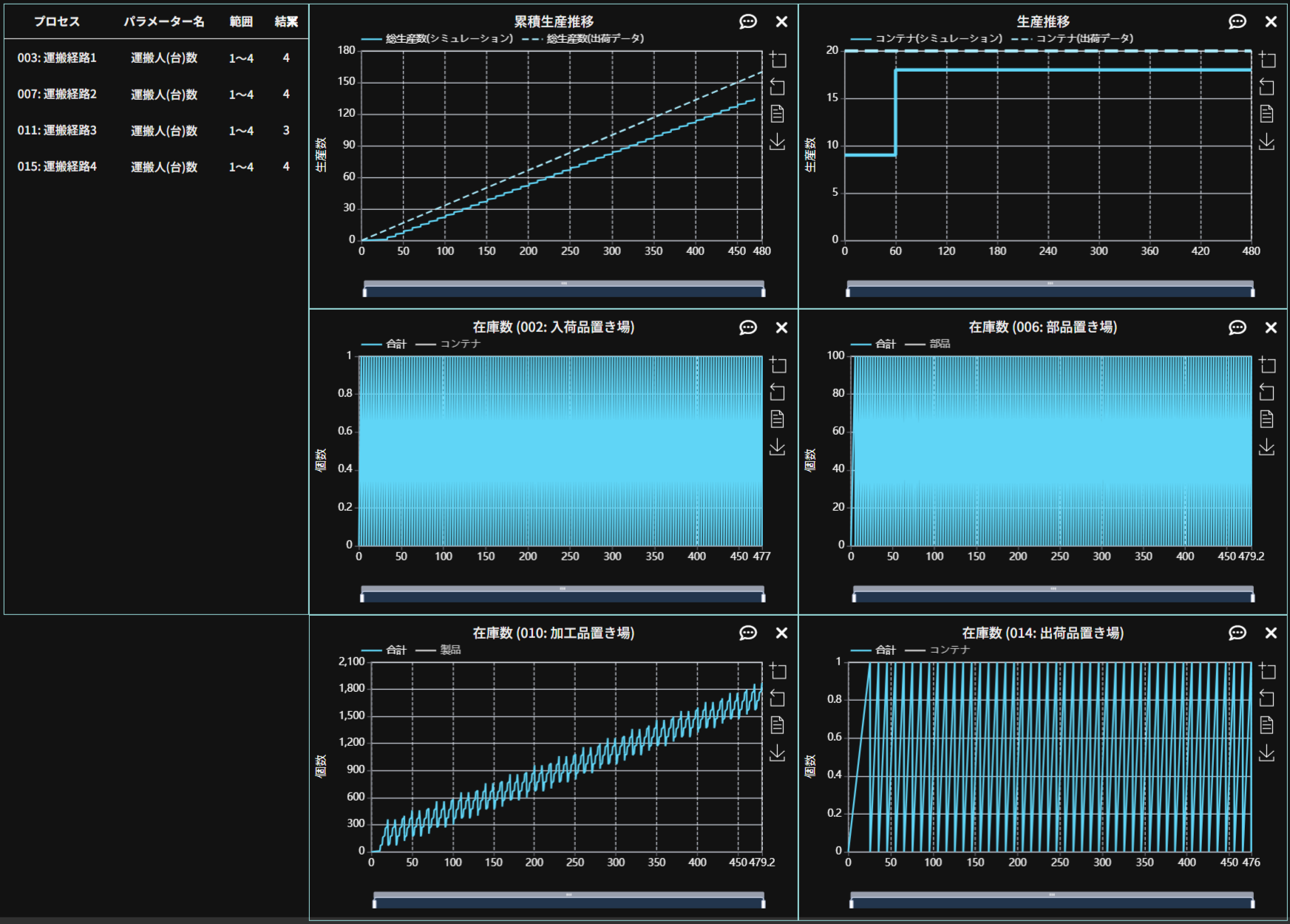Open comments for the 累積生産推移 chart
The width and height of the screenshot is (1290, 924).
(747, 22)
